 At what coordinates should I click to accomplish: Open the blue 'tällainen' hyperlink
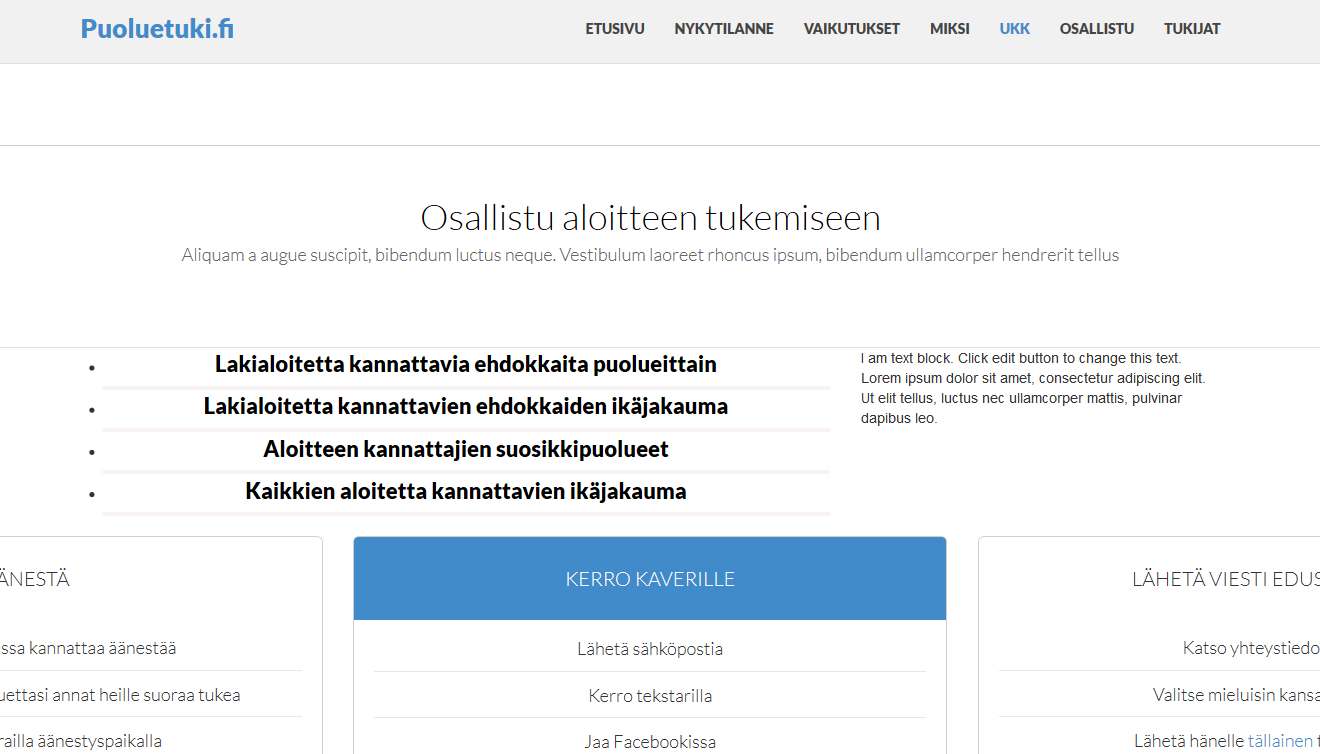coord(1279,741)
